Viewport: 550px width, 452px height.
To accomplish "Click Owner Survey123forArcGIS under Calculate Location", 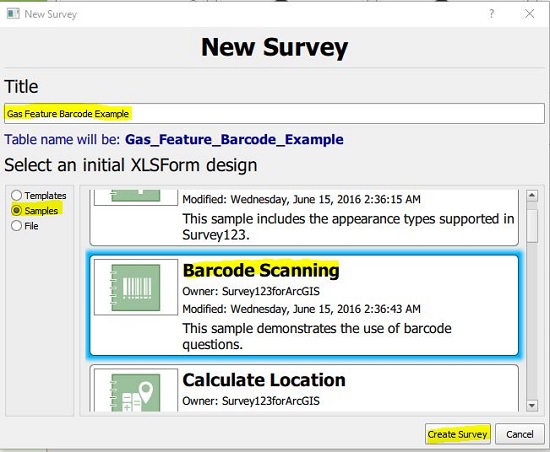I will tap(251, 401).
